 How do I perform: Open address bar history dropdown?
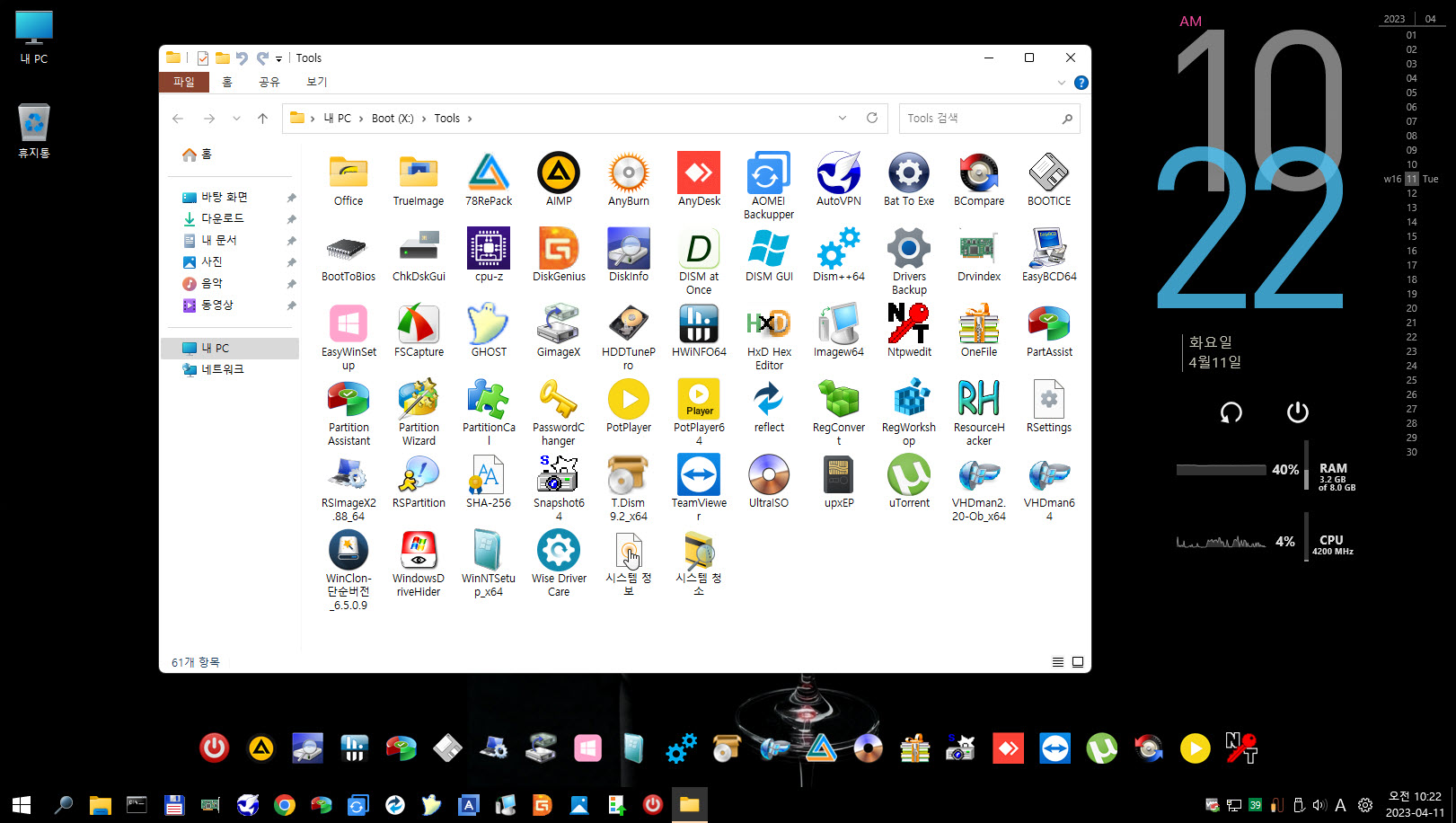point(843,118)
